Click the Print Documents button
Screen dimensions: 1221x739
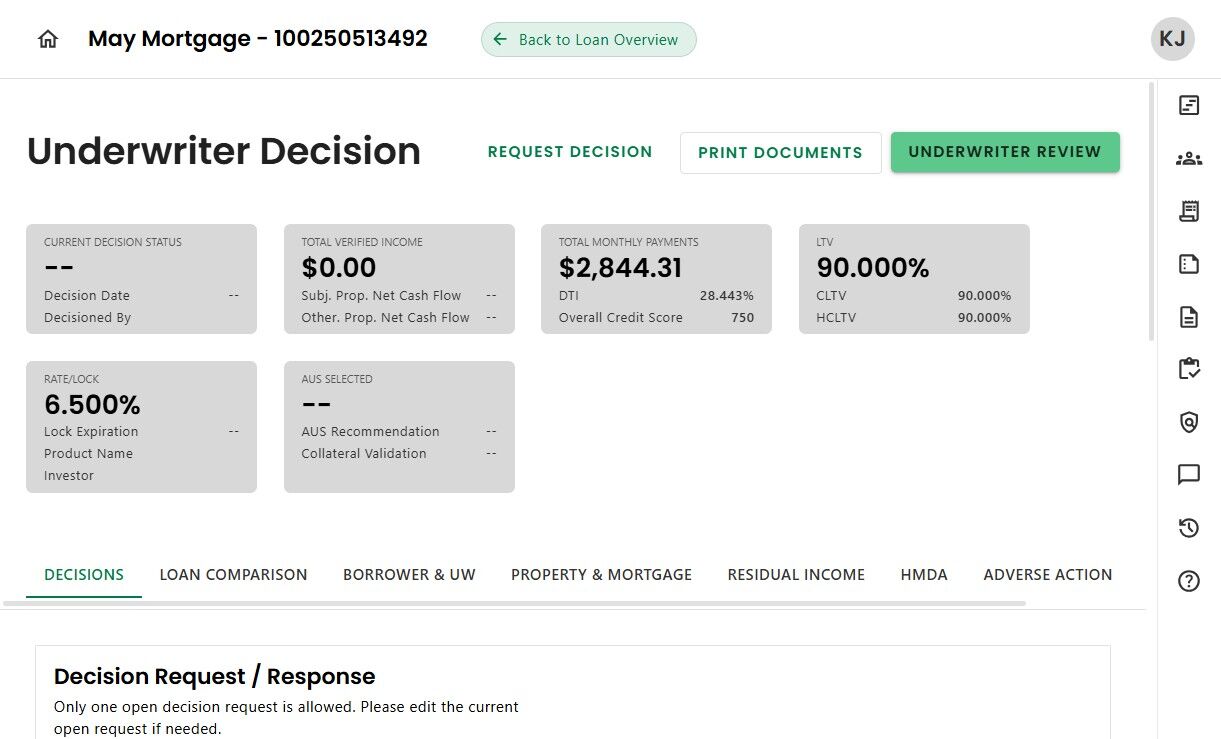click(780, 153)
